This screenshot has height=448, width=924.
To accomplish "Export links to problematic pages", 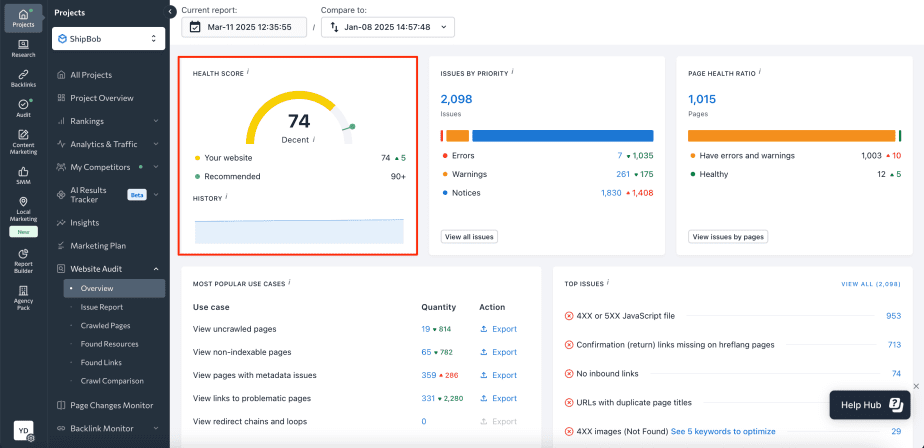I will [x=499, y=398].
